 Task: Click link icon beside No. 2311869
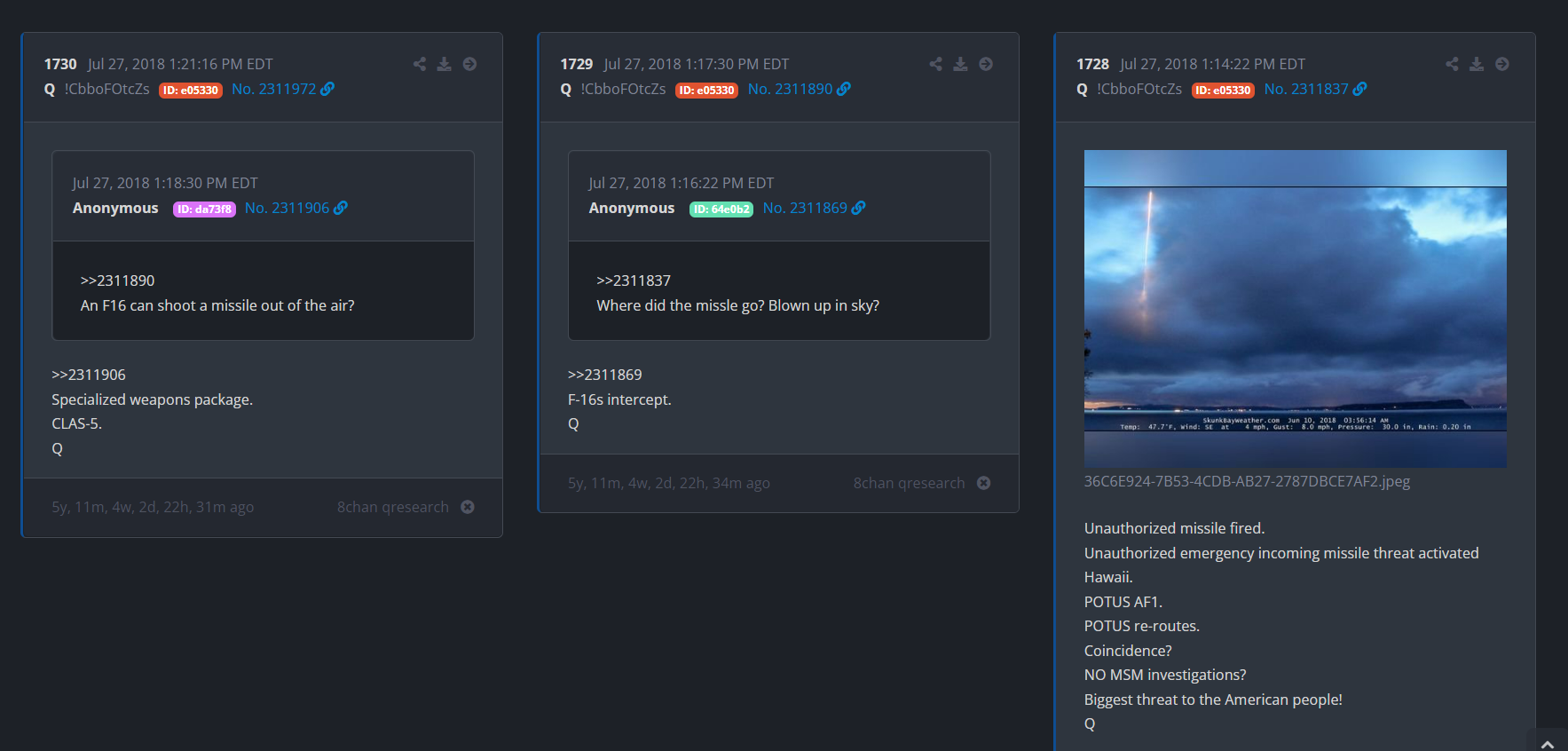(858, 208)
